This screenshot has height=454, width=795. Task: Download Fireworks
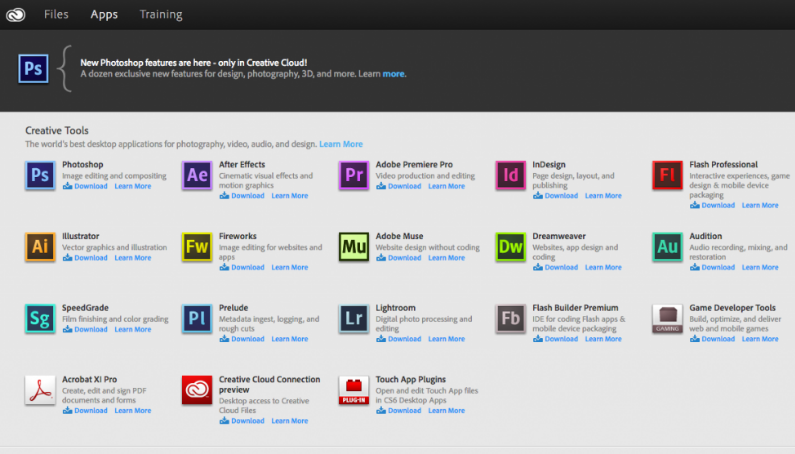coord(242,267)
